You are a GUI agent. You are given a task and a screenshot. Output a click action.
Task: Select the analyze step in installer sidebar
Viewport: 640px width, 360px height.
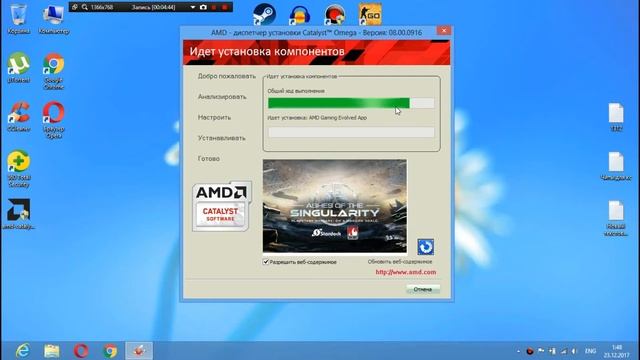pos(222,97)
